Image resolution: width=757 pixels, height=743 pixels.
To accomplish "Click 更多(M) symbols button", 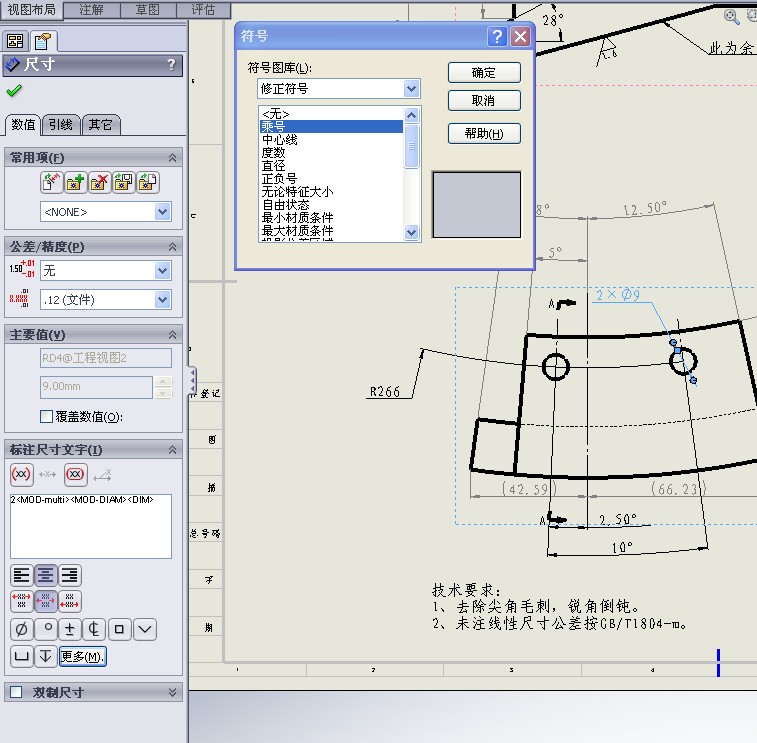I will (82, 657).
